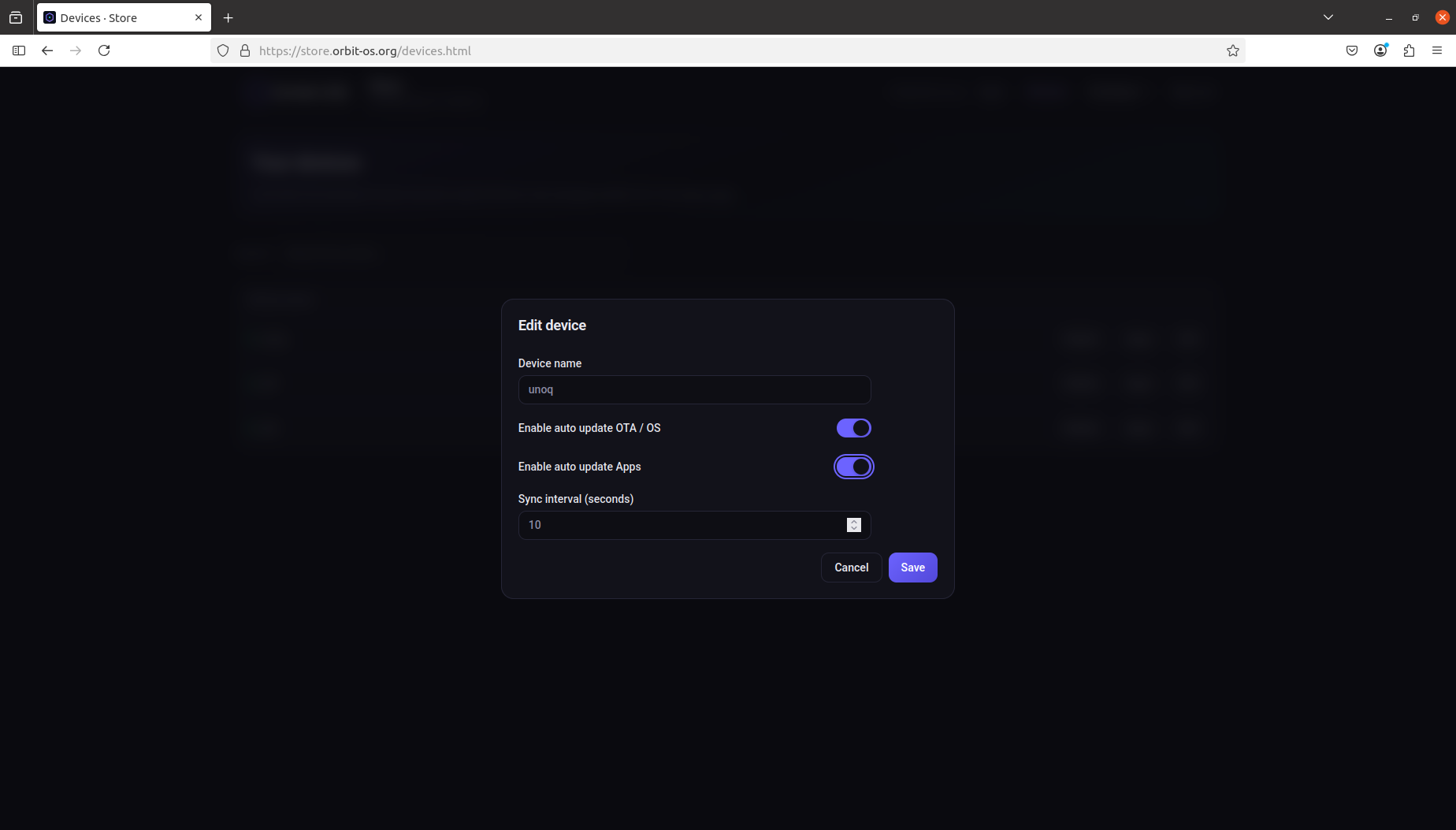Screen dimensions: 1456x830
Task: Click the Sync interval stepper arrows
Action: tap(853, 525)
